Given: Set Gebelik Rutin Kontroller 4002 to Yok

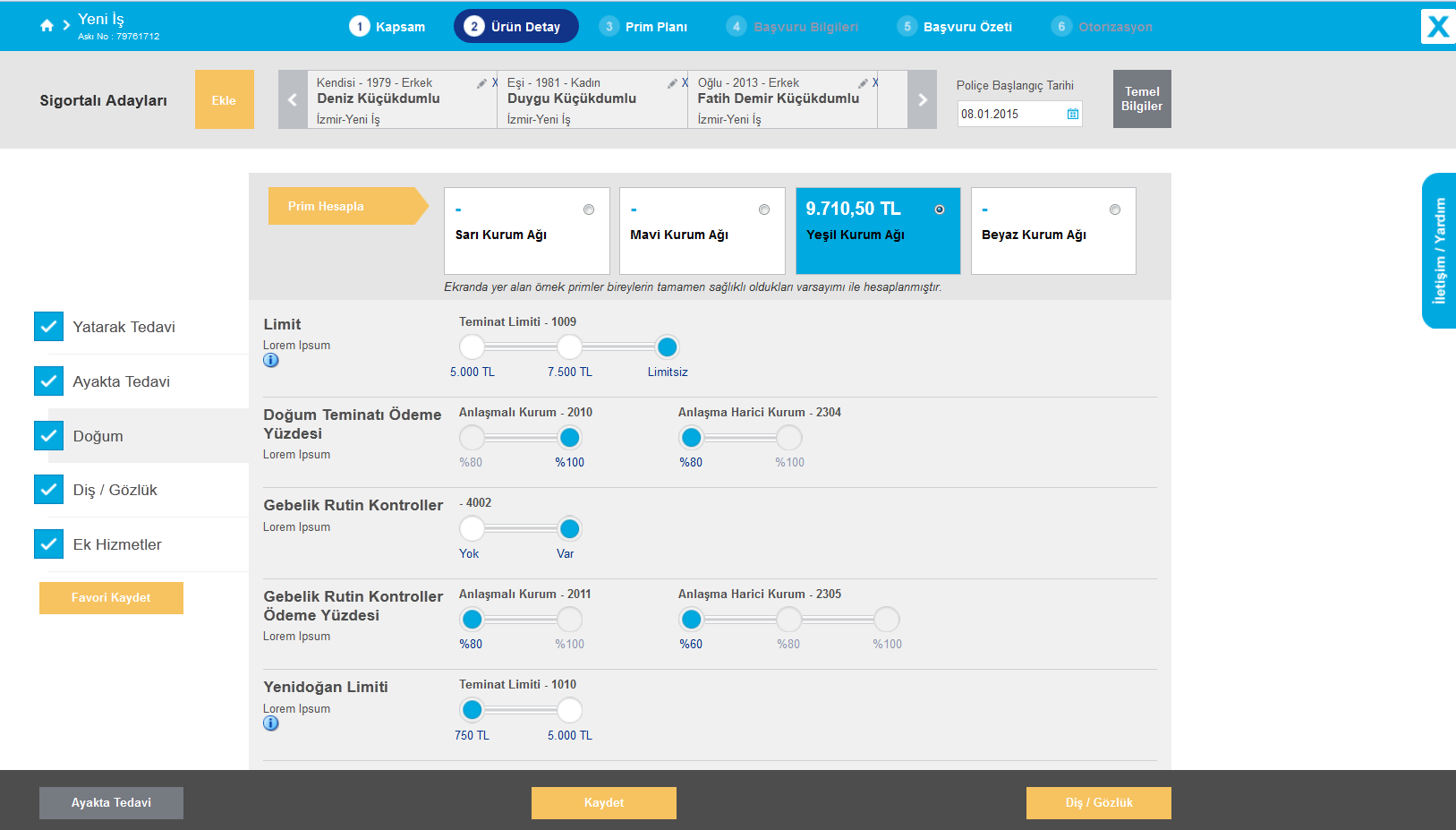Looking at the screenshot, I should (473, 529).
